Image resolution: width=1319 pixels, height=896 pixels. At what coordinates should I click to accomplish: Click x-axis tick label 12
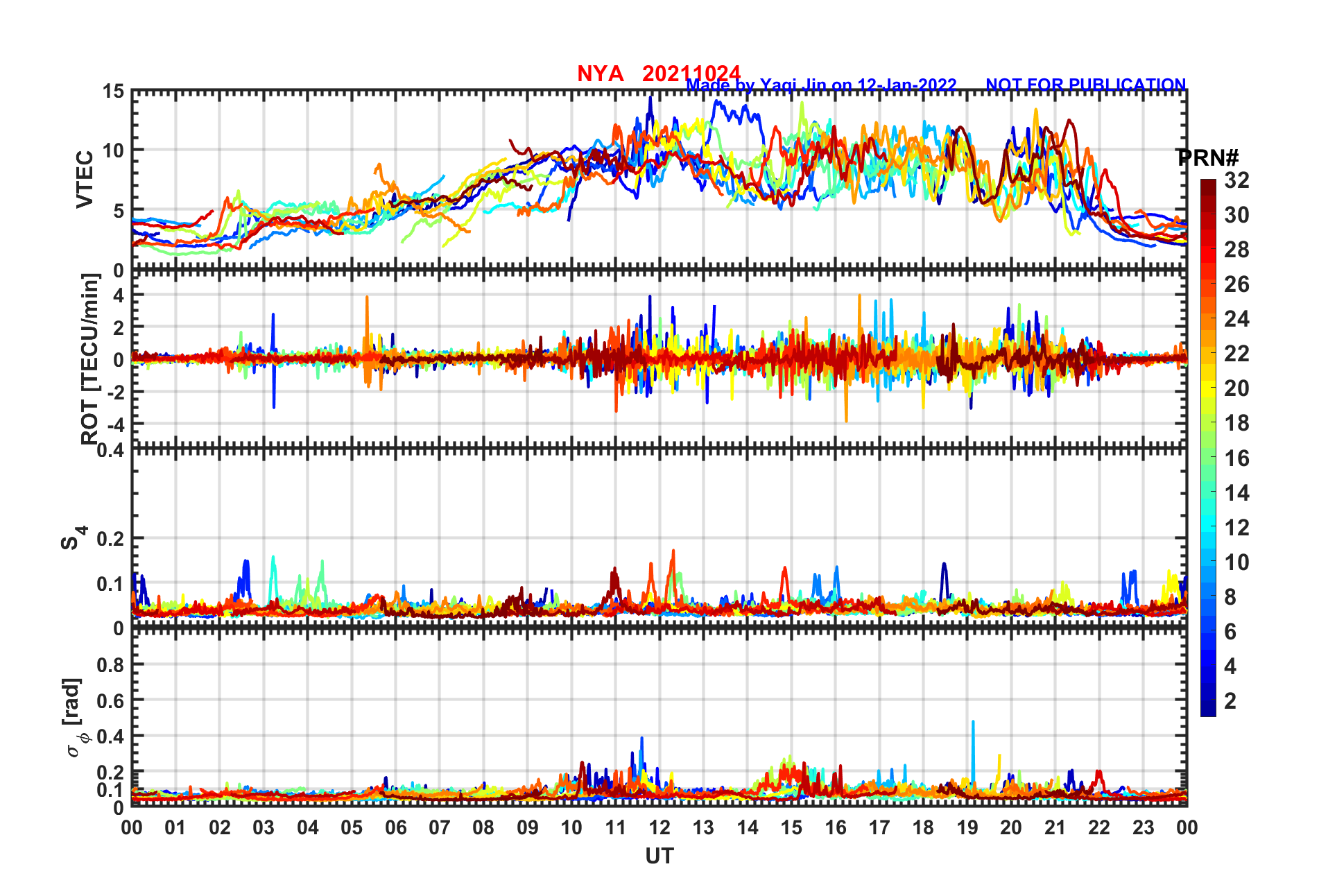(659, 827)
